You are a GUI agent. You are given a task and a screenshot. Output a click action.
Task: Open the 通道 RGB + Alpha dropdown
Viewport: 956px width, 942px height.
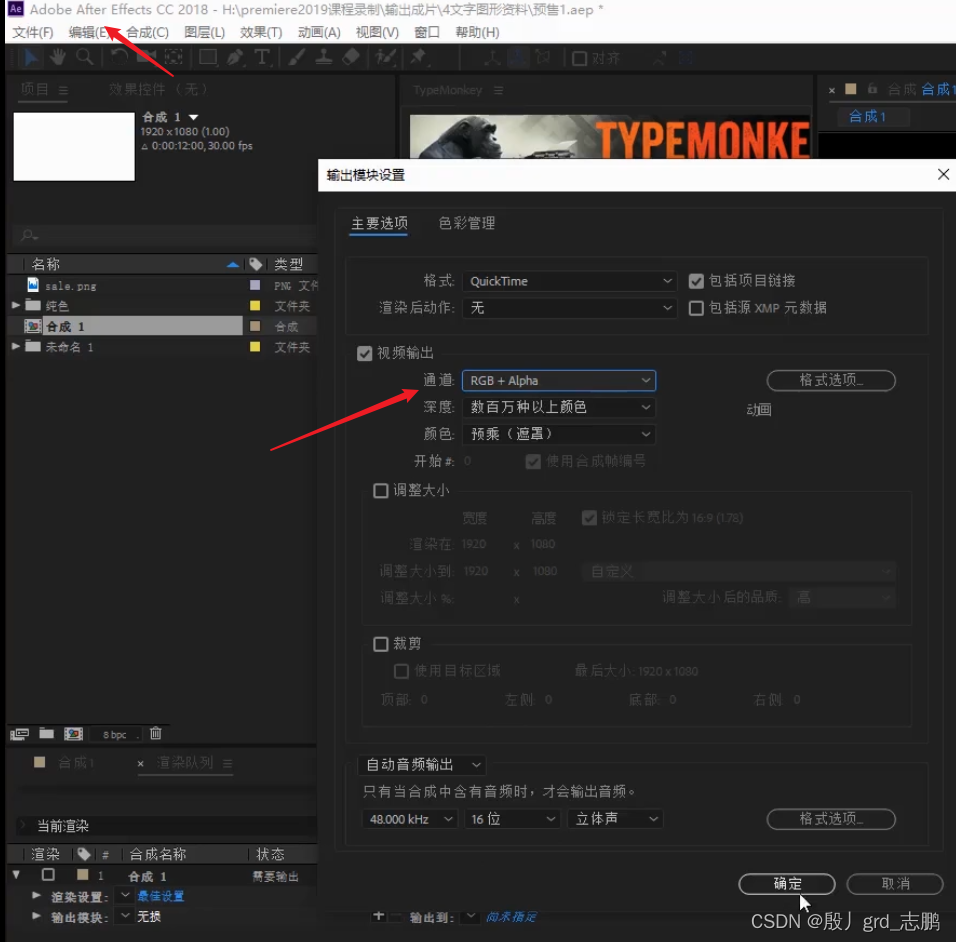point(559,380)
